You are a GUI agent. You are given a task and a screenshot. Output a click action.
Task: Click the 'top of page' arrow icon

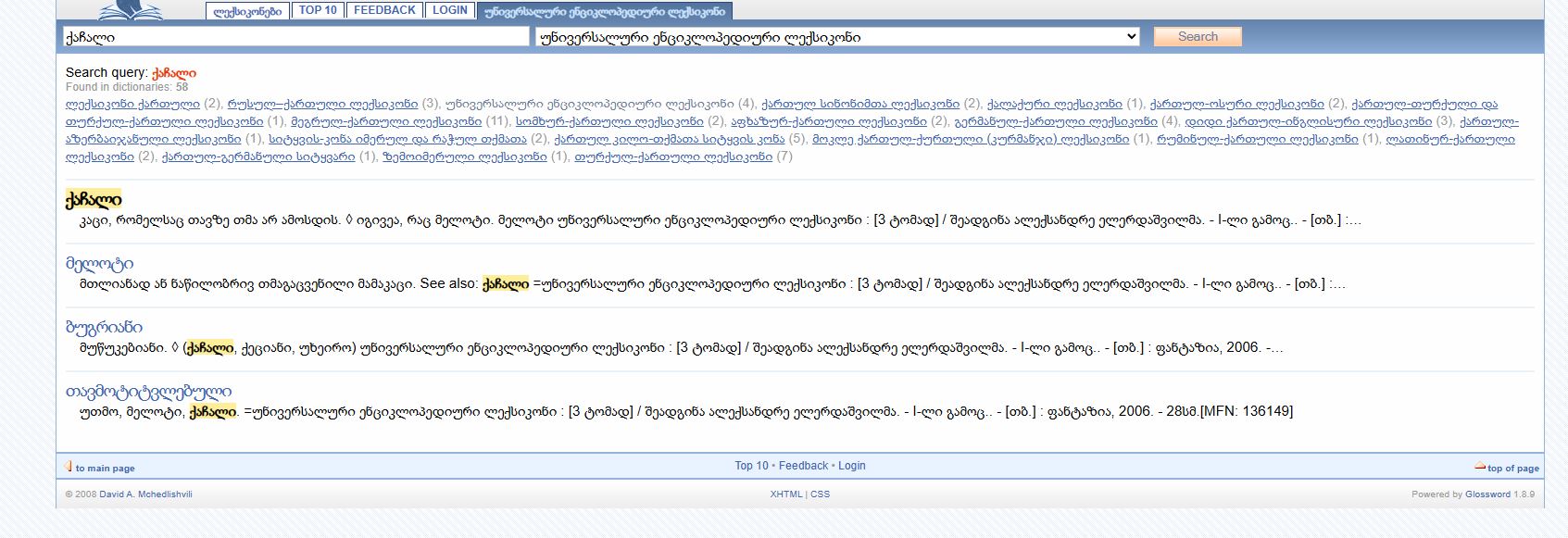pyautogui.click(x=1480, y=467)
